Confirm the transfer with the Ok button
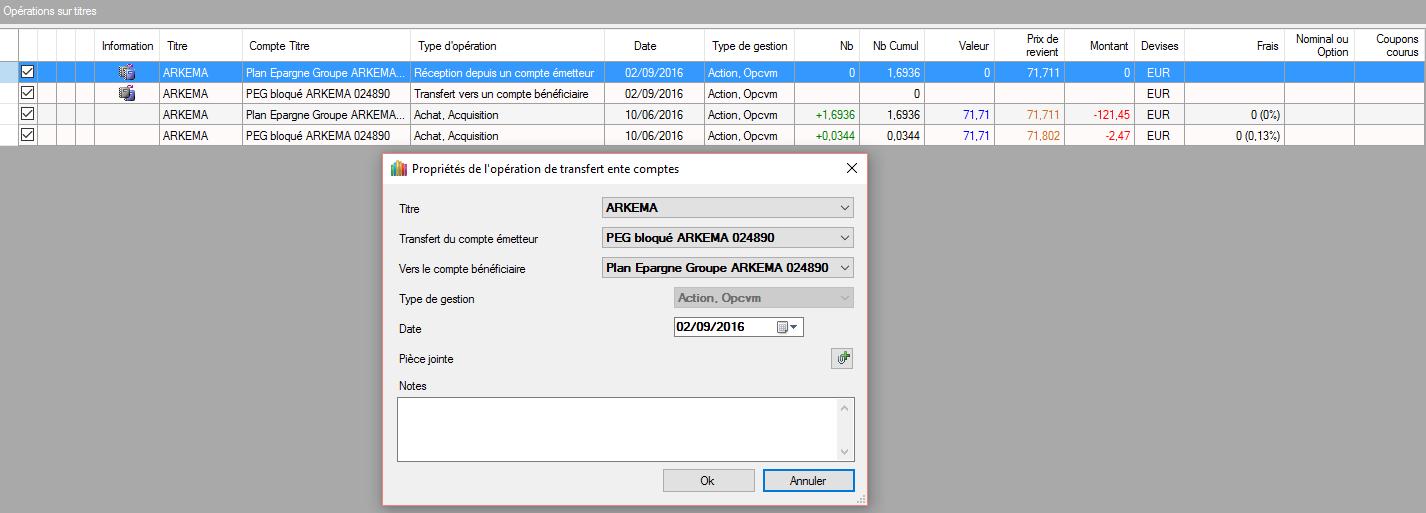This screenshot has height=513, width=1426. pyautogui.click(x=708, y=481)
